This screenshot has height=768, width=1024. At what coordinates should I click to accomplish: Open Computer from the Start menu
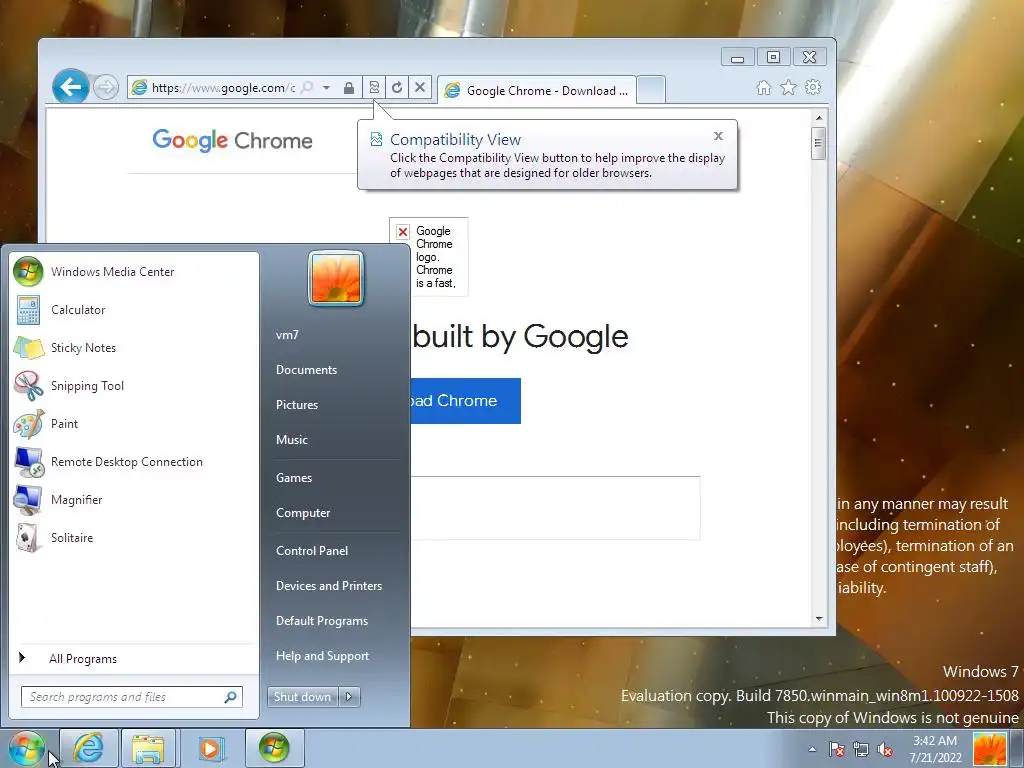click(336, 513)
